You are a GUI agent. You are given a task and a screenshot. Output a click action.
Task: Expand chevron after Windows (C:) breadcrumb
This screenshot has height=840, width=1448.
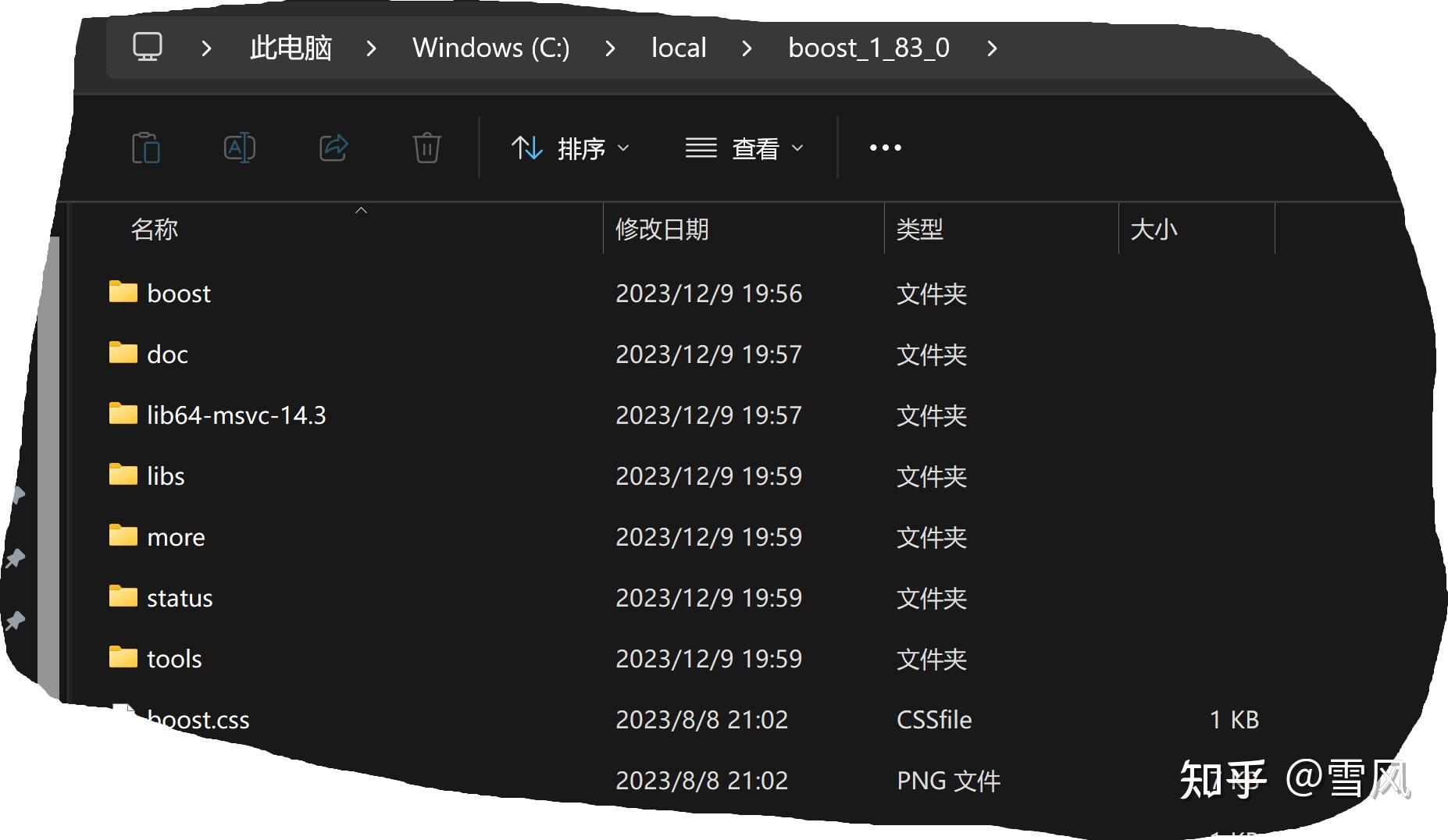[x=611, y=48]
